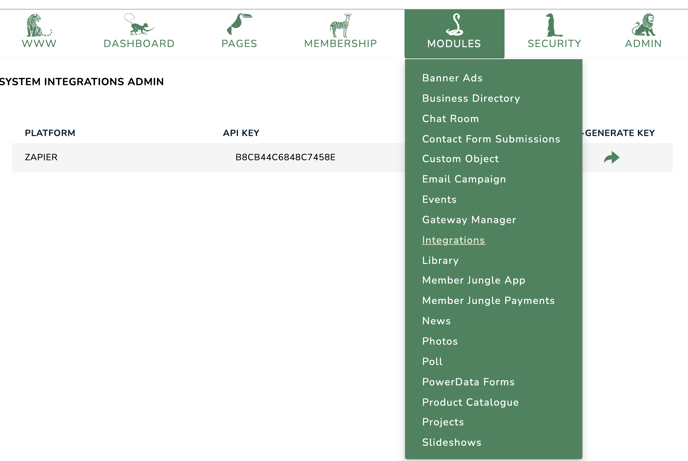Open Contact Form Submissions module
Image resolution: width=688 pixels, height=461 pixels.
(491, 139)
